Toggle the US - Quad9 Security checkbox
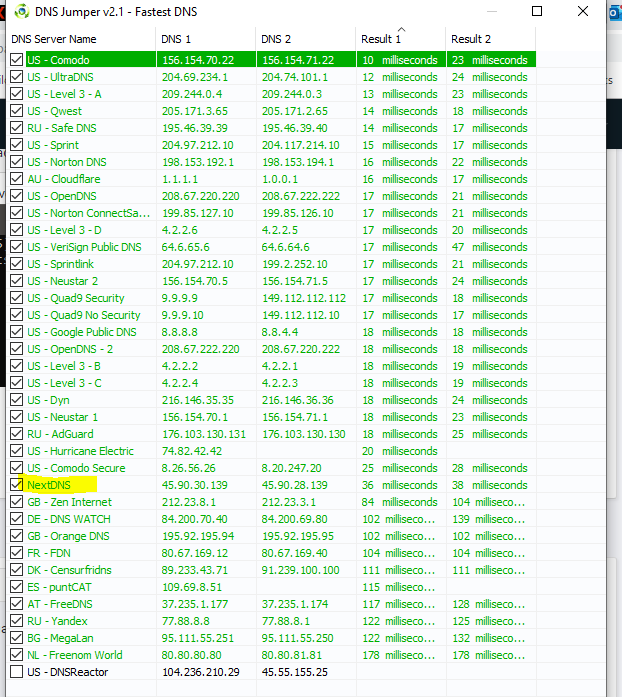This screenshot has height=697, width=622. point(16,298)
